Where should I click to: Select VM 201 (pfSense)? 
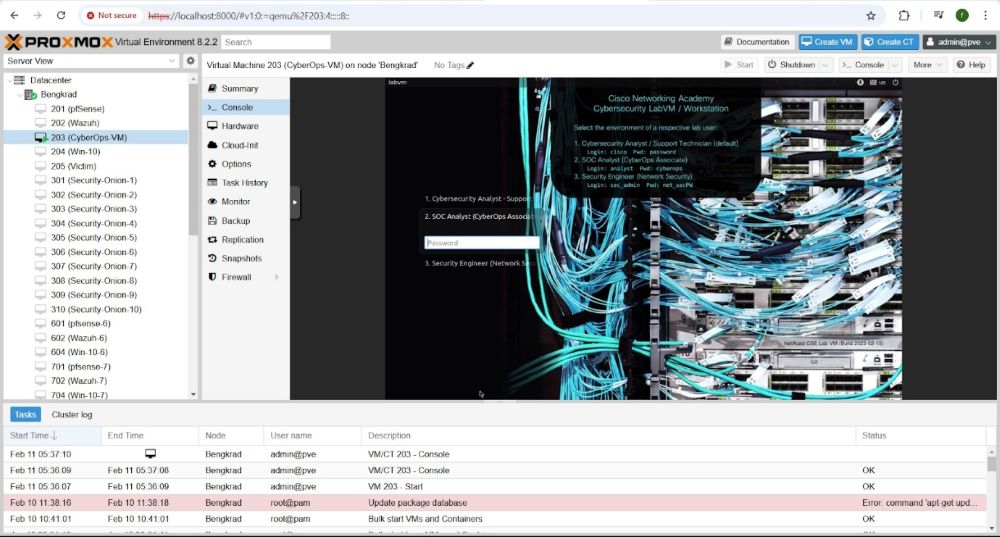(x=77, y=109)
